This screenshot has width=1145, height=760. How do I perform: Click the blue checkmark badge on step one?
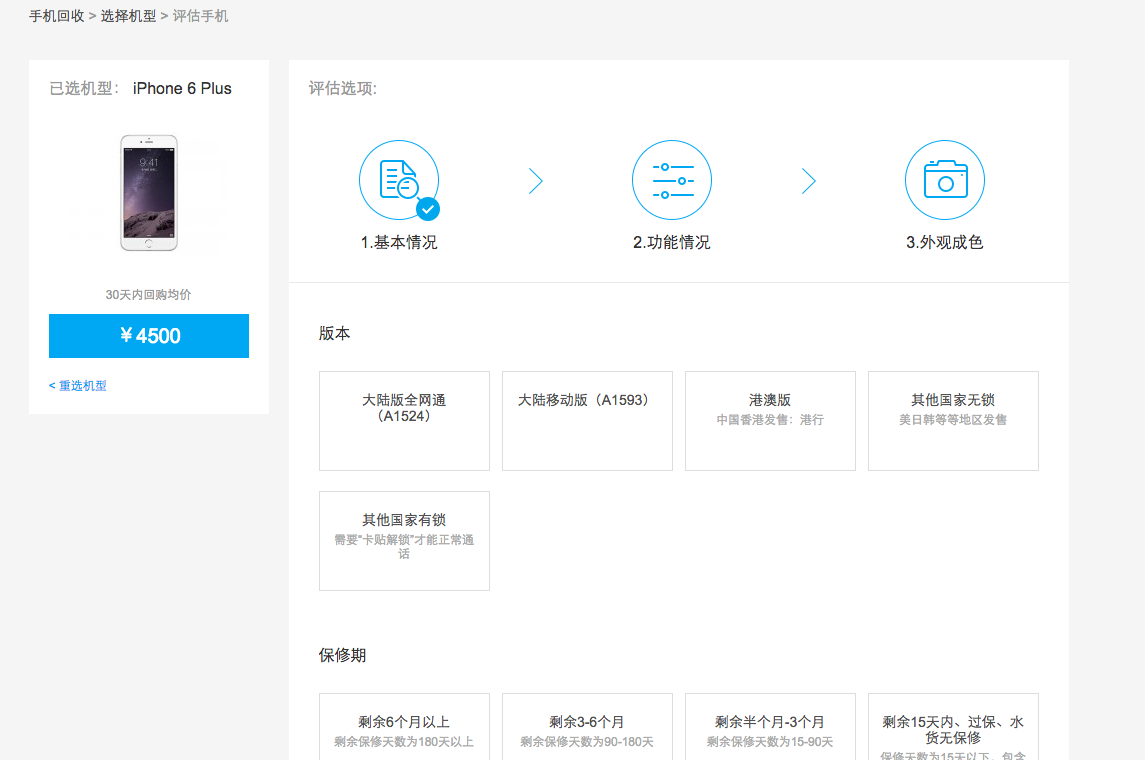428,210
